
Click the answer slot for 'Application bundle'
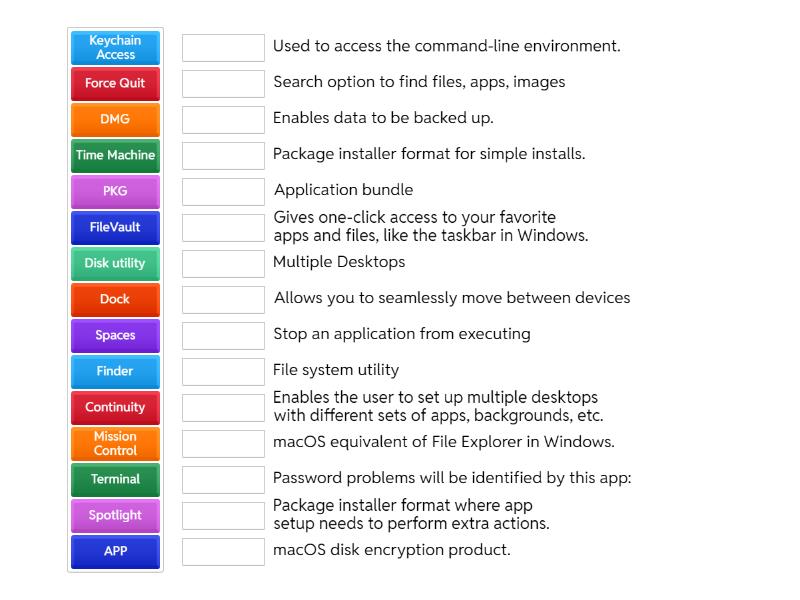(223, 192)
